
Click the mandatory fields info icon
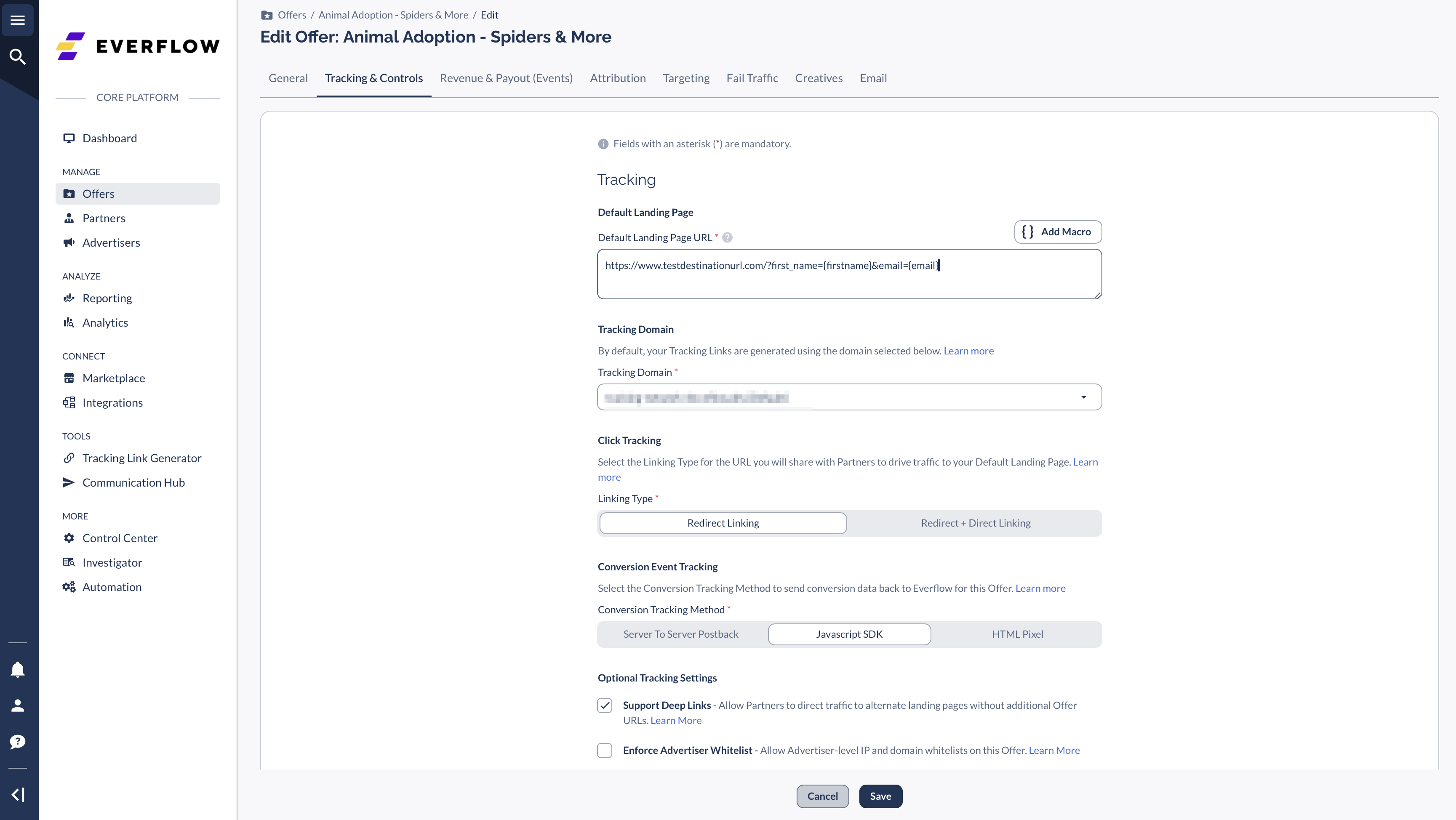coord(603,144)
